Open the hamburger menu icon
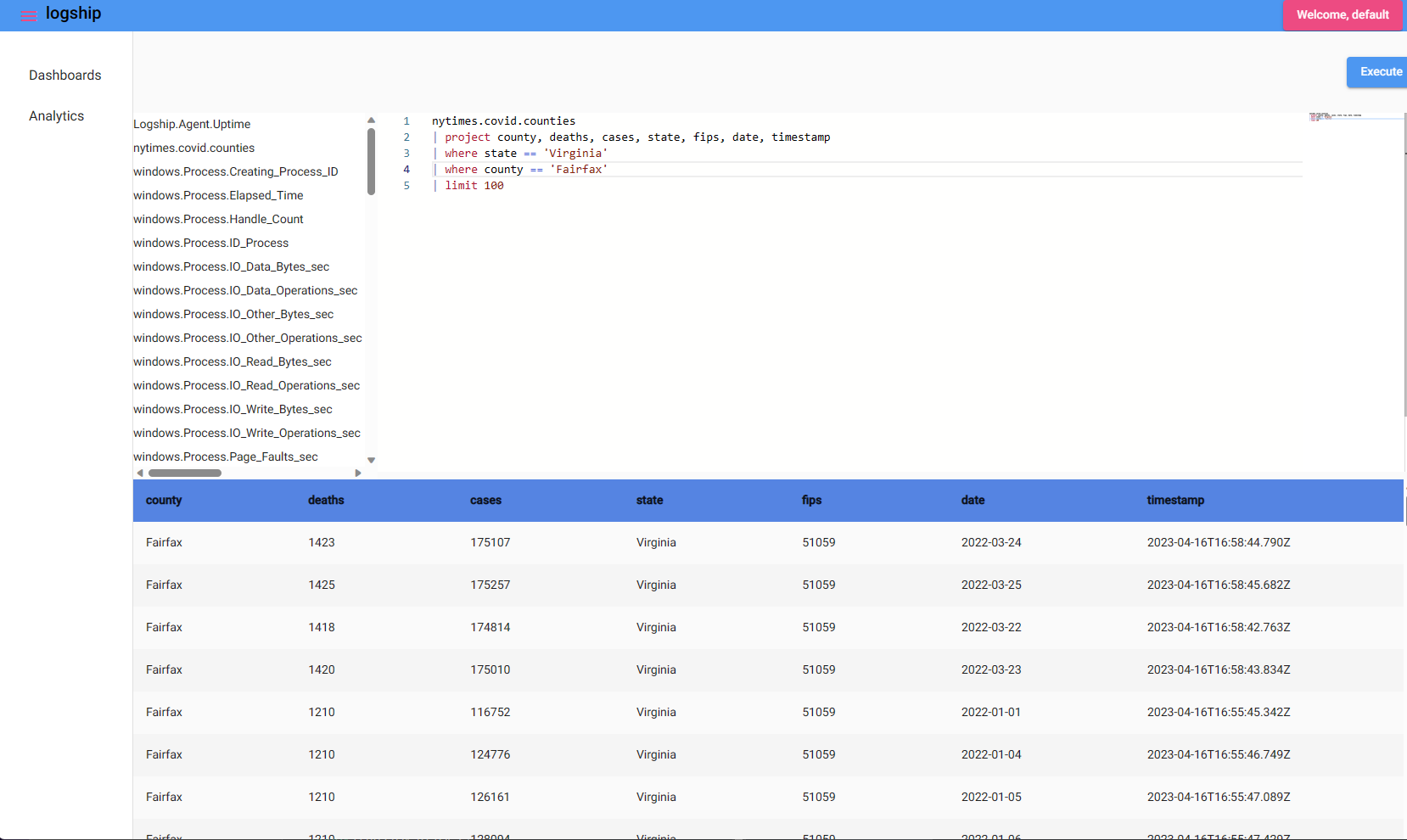 click(x=28, y=16)
